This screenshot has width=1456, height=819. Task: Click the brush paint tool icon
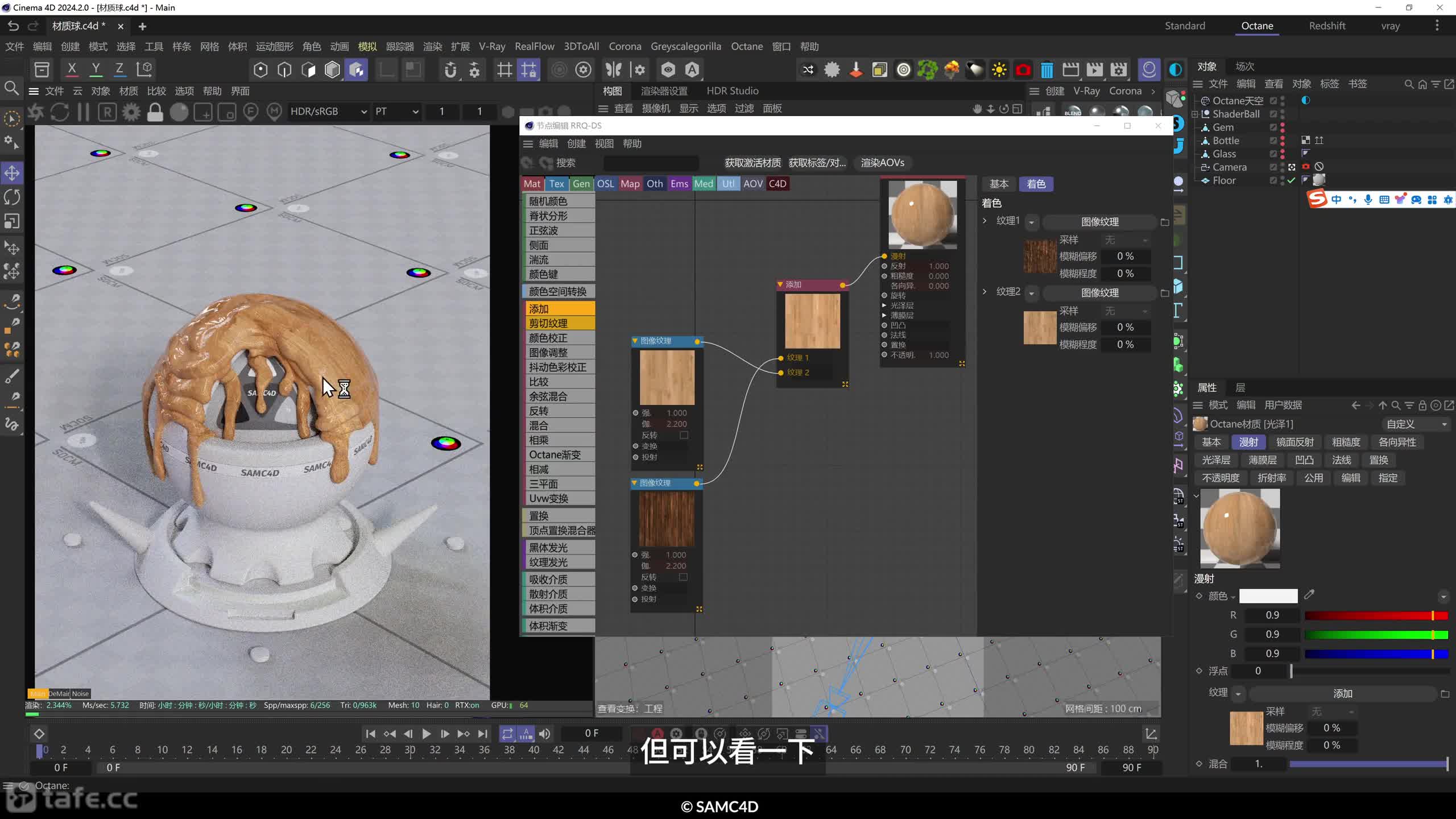12,376
